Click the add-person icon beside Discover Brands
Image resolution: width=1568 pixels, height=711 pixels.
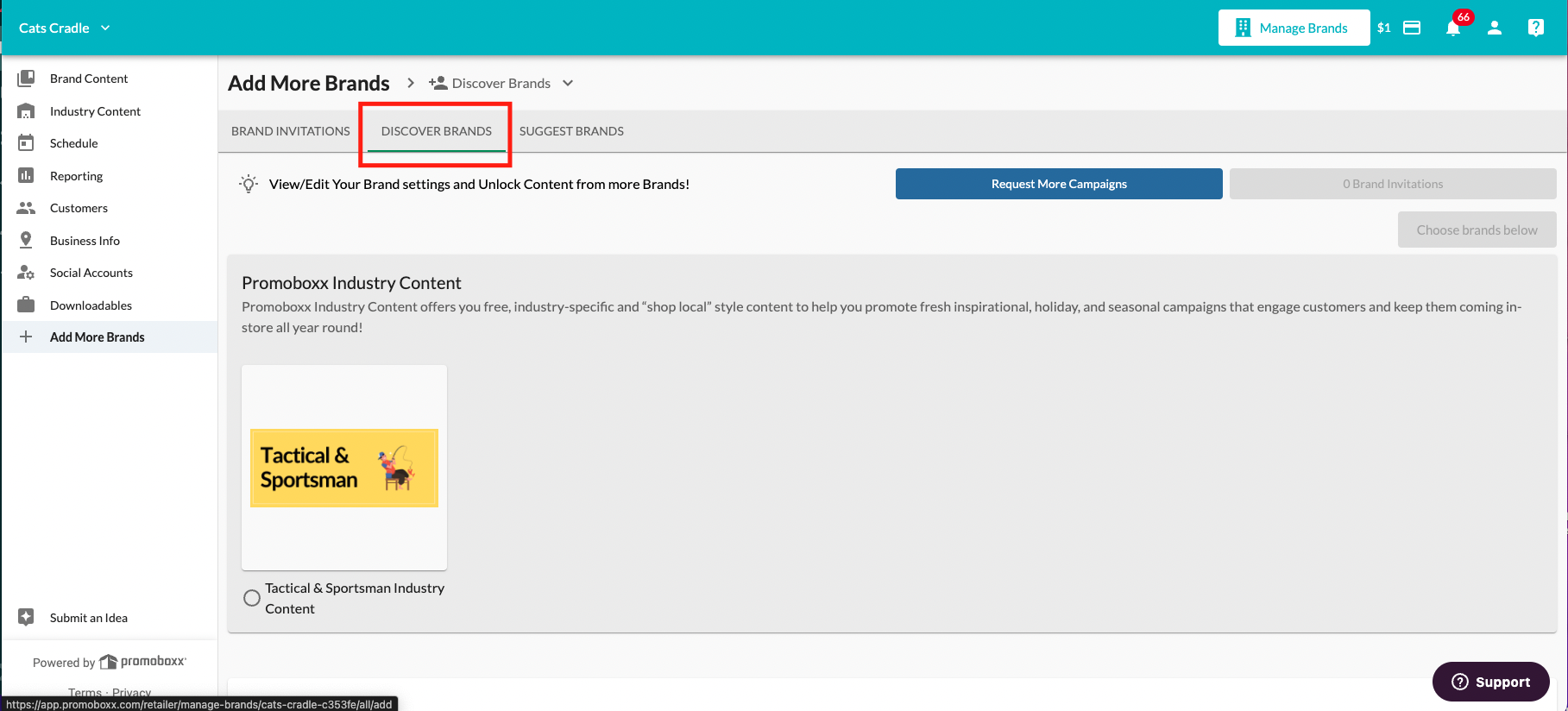tap(438, 83)
